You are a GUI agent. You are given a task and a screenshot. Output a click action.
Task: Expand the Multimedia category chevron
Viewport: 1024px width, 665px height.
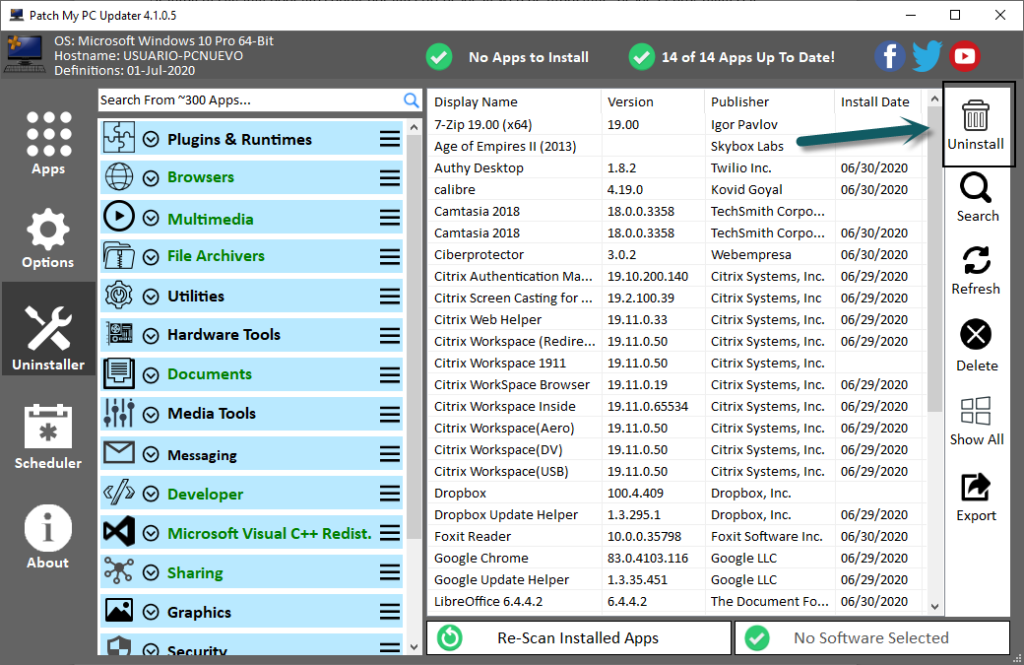pyautogui.click(x=151, y=218)
